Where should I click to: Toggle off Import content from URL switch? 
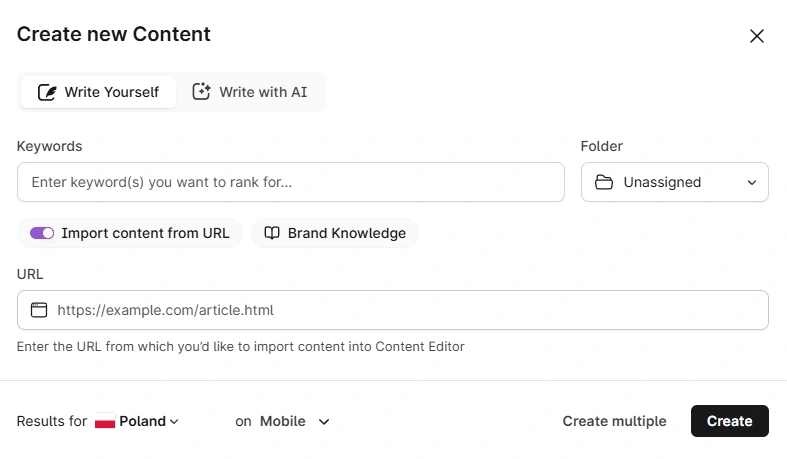pos(42,233)
